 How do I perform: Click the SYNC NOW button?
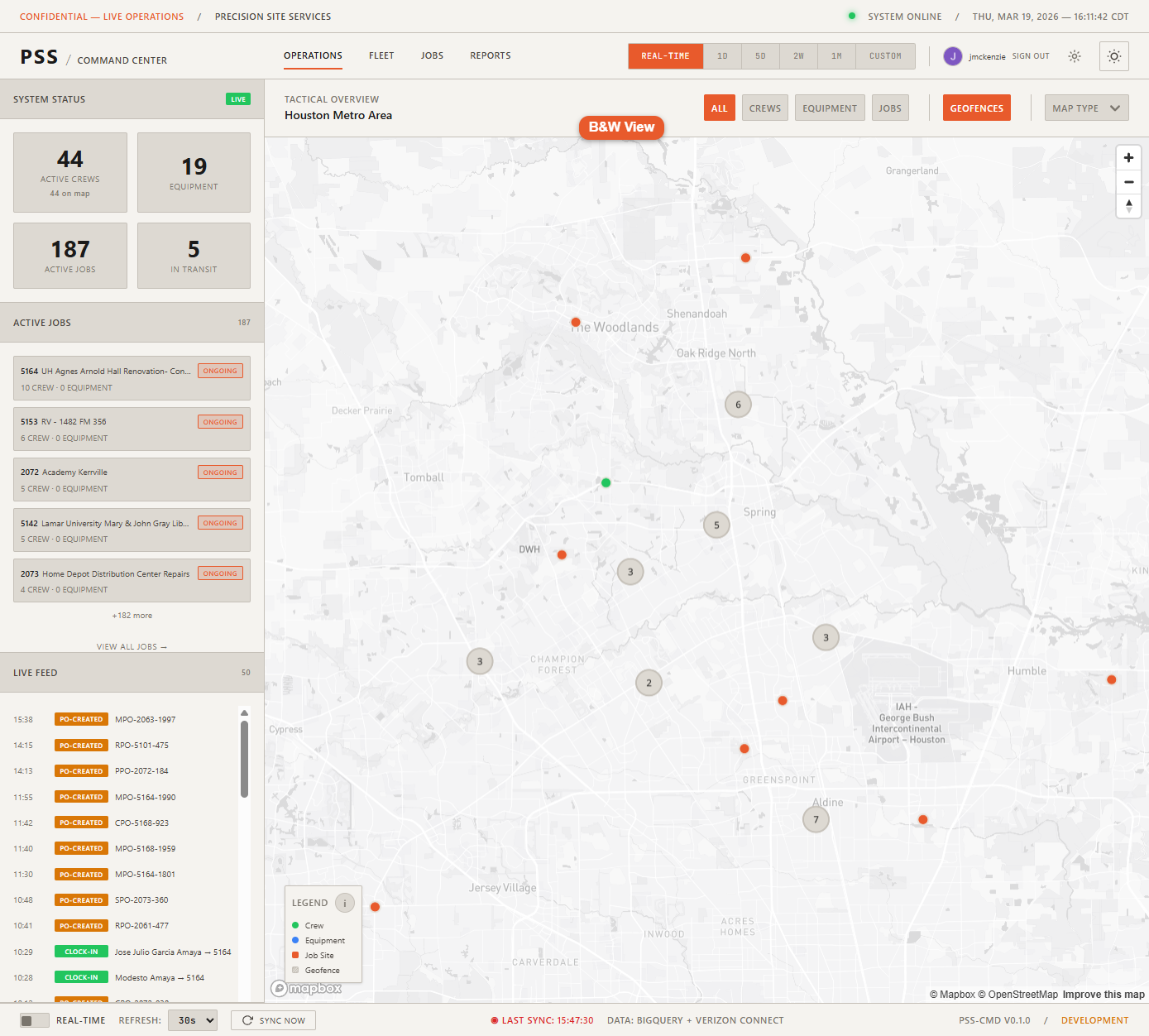[271, 1020]
